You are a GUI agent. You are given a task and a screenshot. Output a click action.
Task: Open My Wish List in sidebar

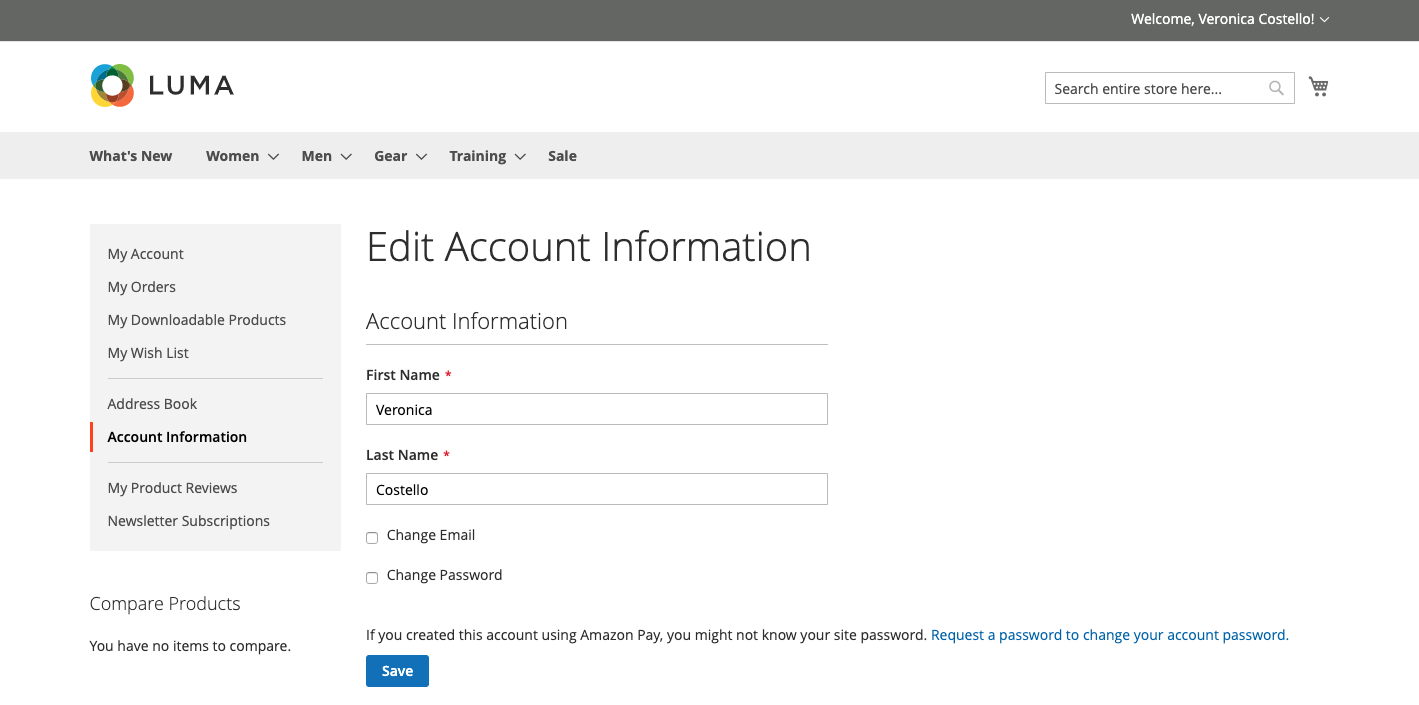click(148, 353)
